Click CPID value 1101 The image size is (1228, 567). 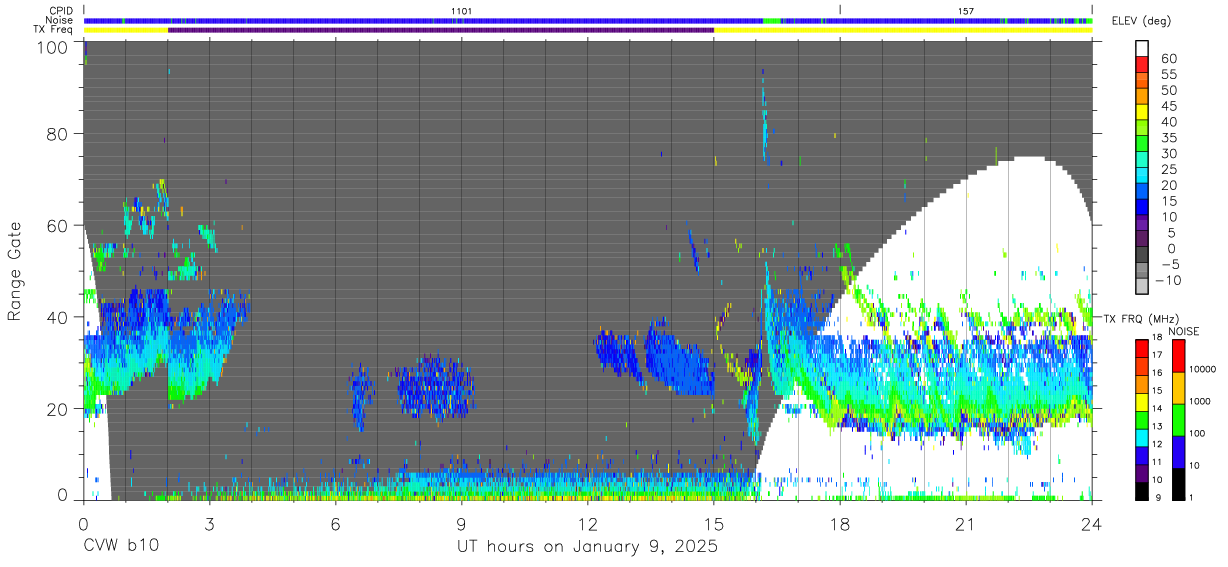[461, 11]
